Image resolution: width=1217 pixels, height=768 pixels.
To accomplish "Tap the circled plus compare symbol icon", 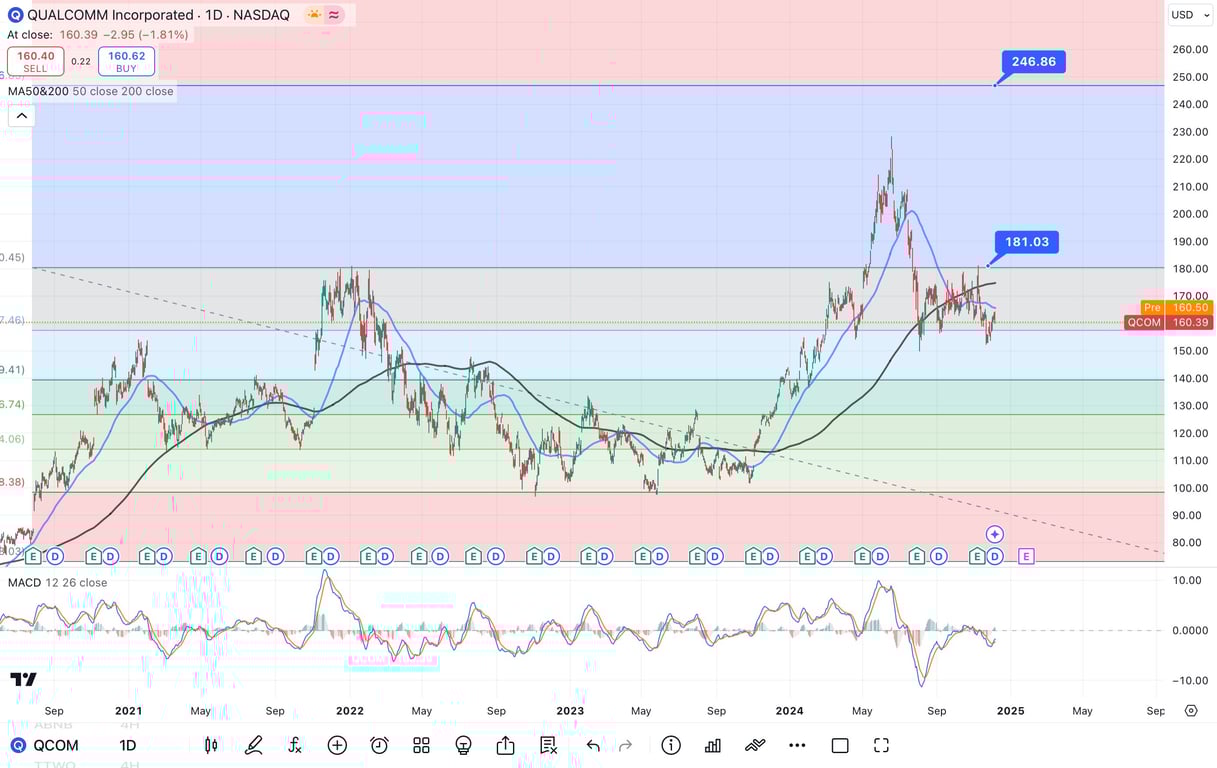I will pos(337,745).
